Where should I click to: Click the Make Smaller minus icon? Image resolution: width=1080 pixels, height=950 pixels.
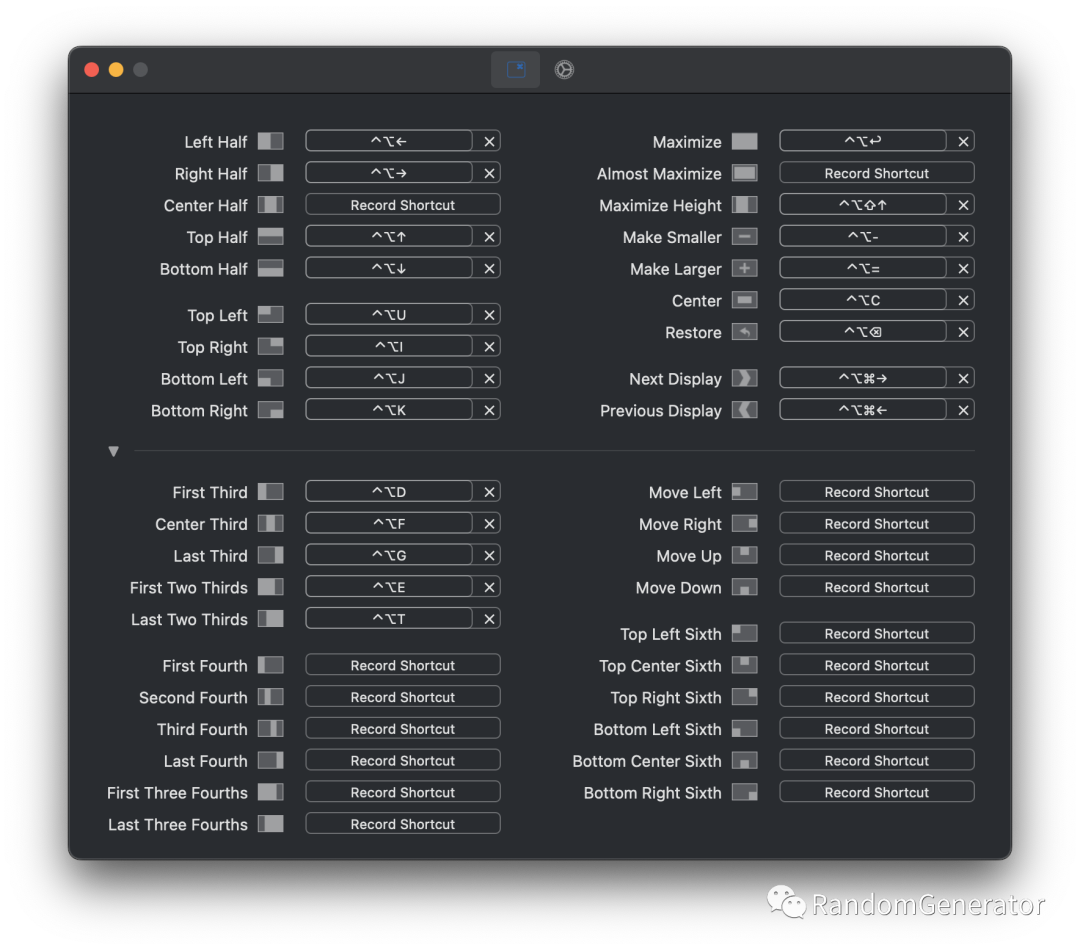point(745,236)
